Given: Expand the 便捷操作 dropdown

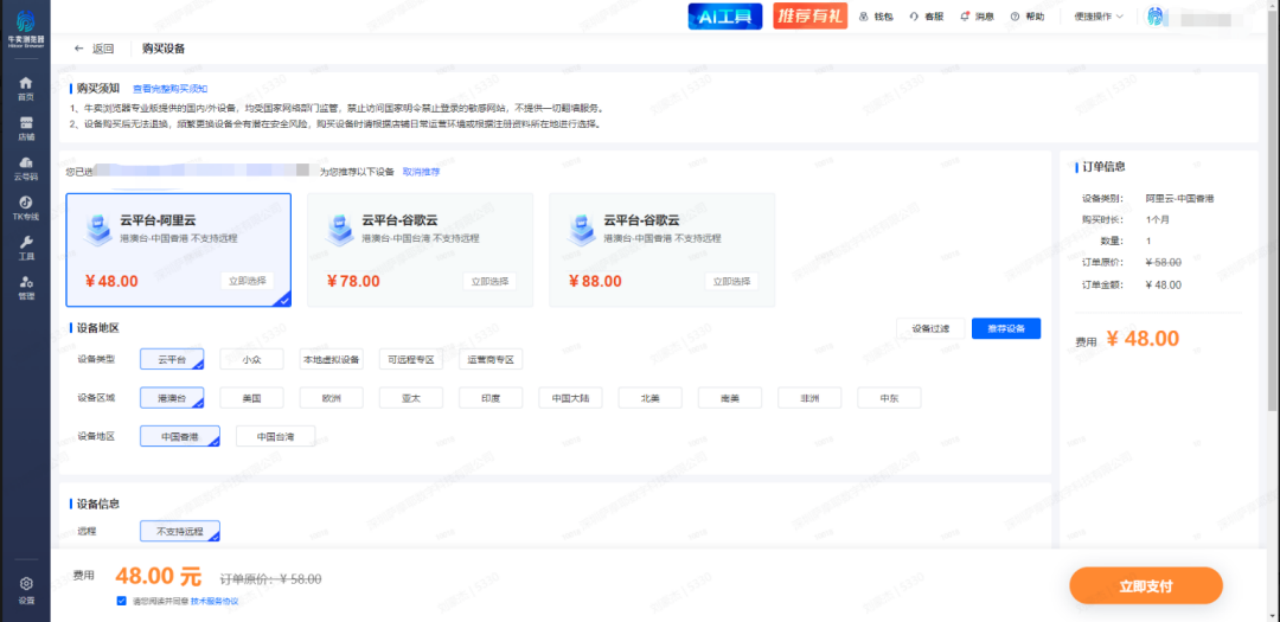Looking at the screenshot, I should pyautogui.click(x=1099, y=16).
